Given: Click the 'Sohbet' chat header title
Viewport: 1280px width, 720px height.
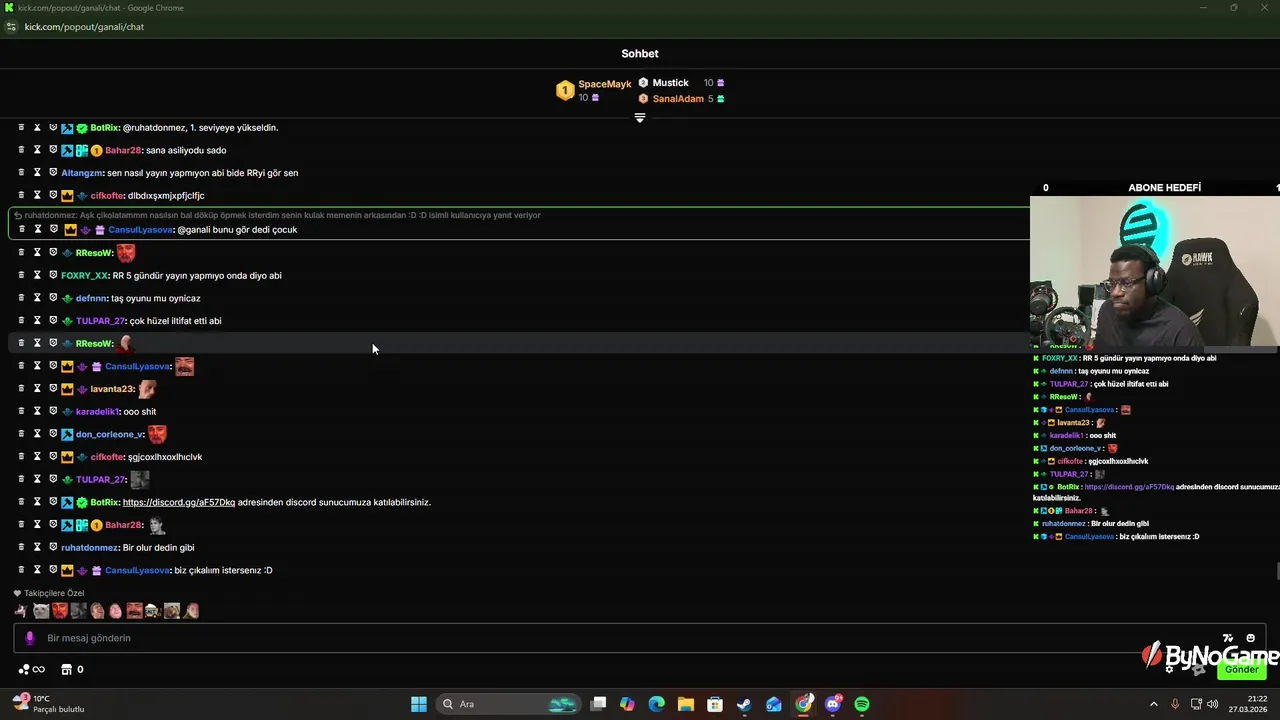Looking at the screenshot, I should click(640, 54).
